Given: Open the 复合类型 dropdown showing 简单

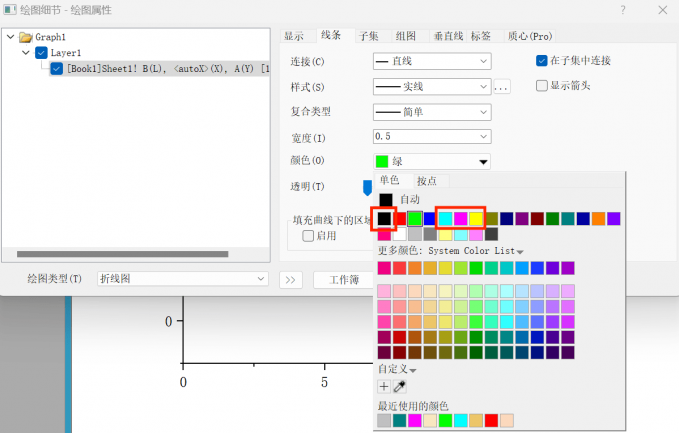Looking at the screenshot, I should click(x=432, y=112).
